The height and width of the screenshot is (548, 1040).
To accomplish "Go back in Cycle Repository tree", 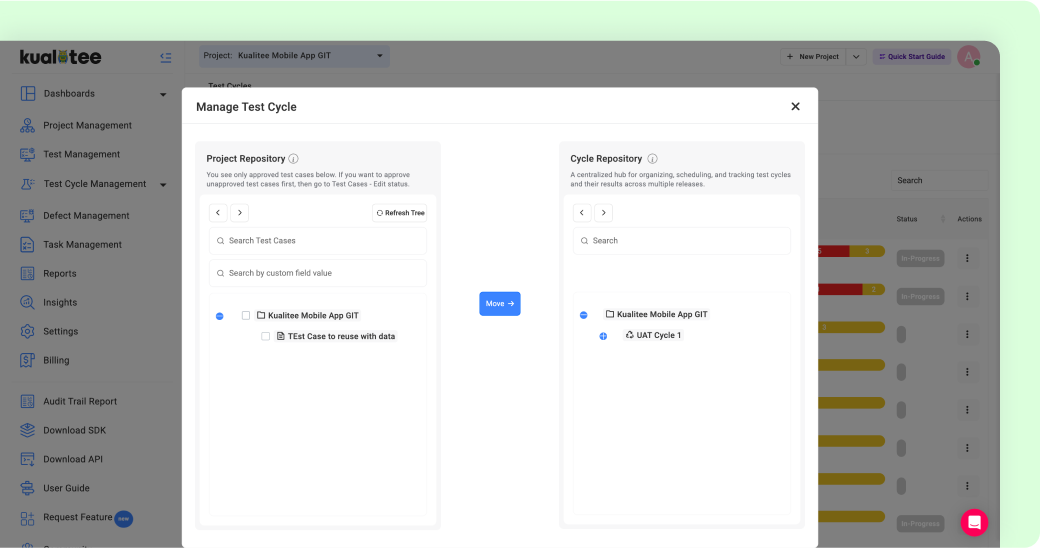I will (x=582, y=213).
